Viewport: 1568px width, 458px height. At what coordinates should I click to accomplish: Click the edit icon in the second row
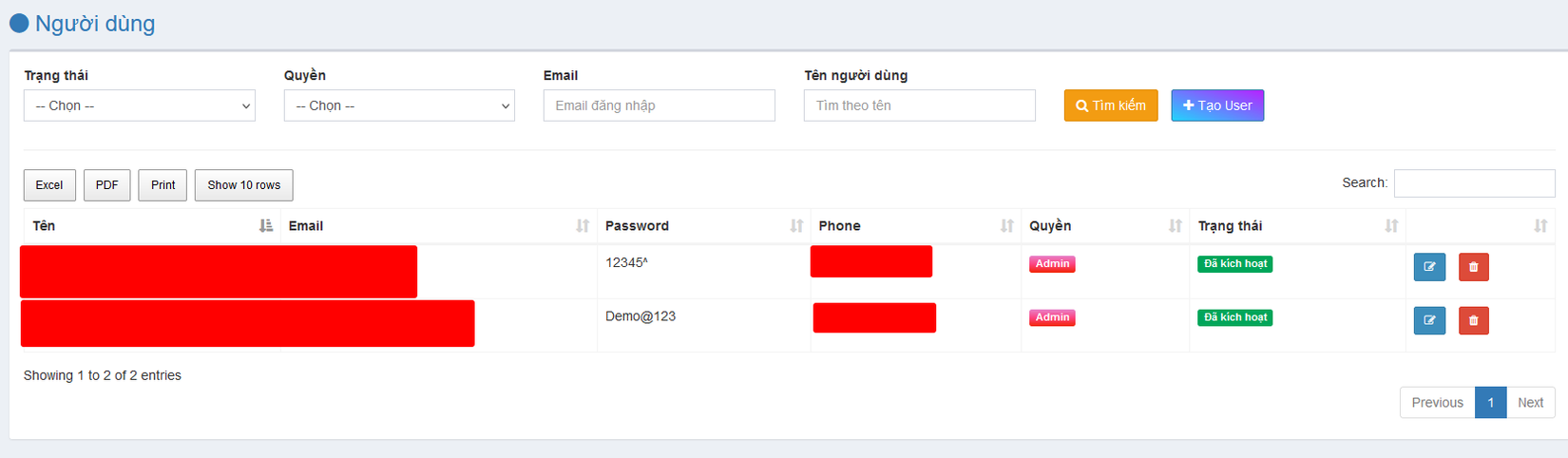click(1429, 320)
